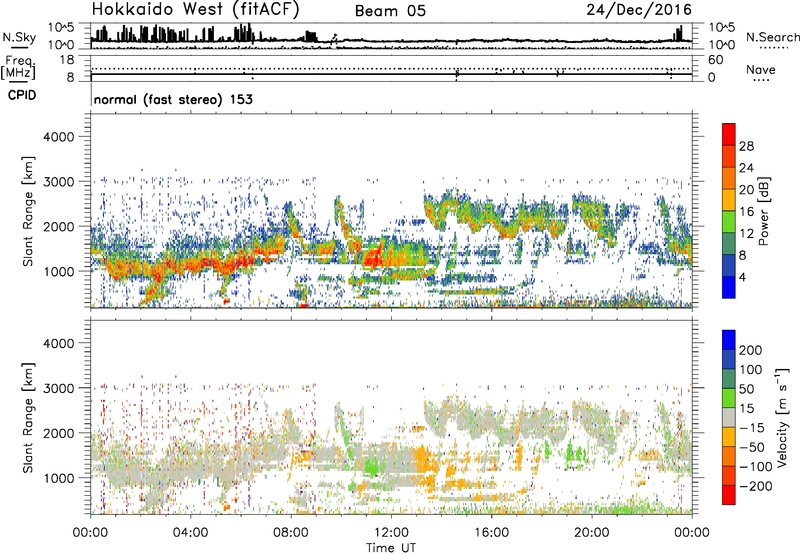Click the '-200' velocity colorbar tick
Screen dimensions: 800x554
(x=756, y=486)
